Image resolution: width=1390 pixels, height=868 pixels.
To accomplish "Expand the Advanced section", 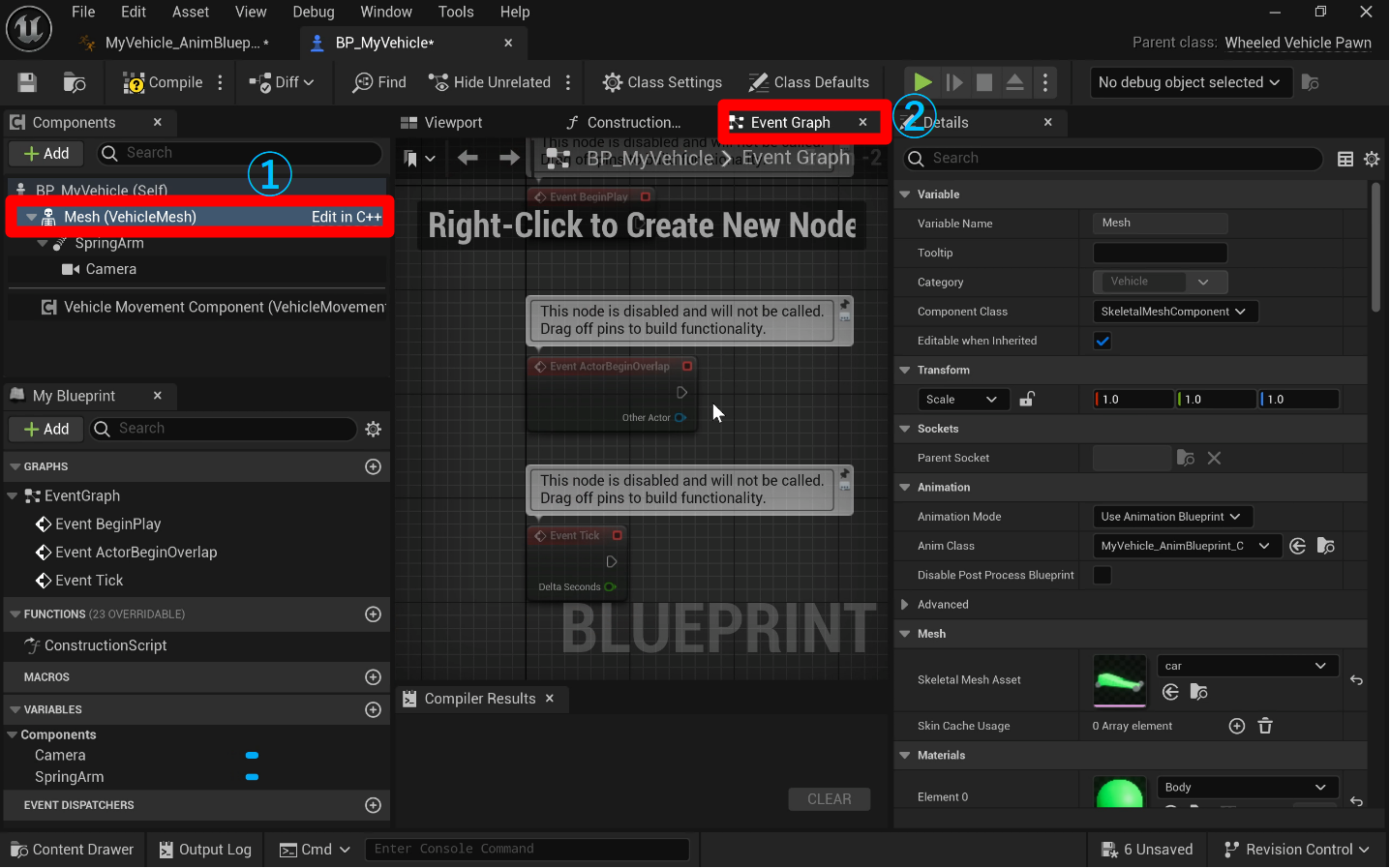I will pyautogui.click(x=905, y=604).
